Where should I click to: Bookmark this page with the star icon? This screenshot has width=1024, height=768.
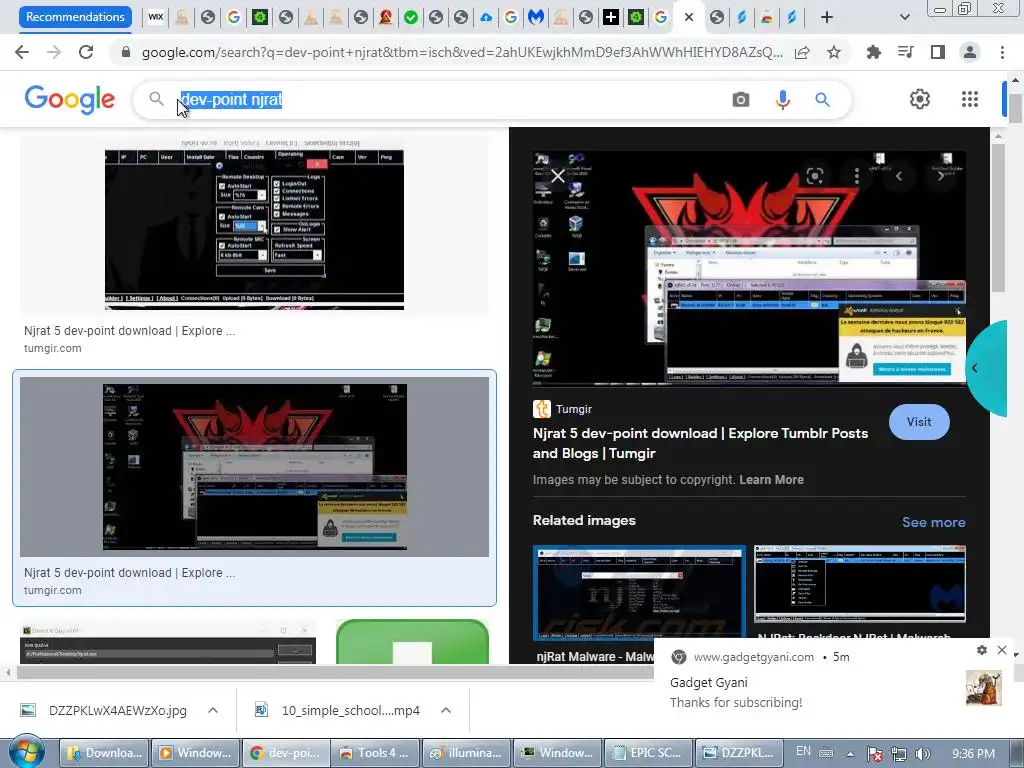click(834, 52)
